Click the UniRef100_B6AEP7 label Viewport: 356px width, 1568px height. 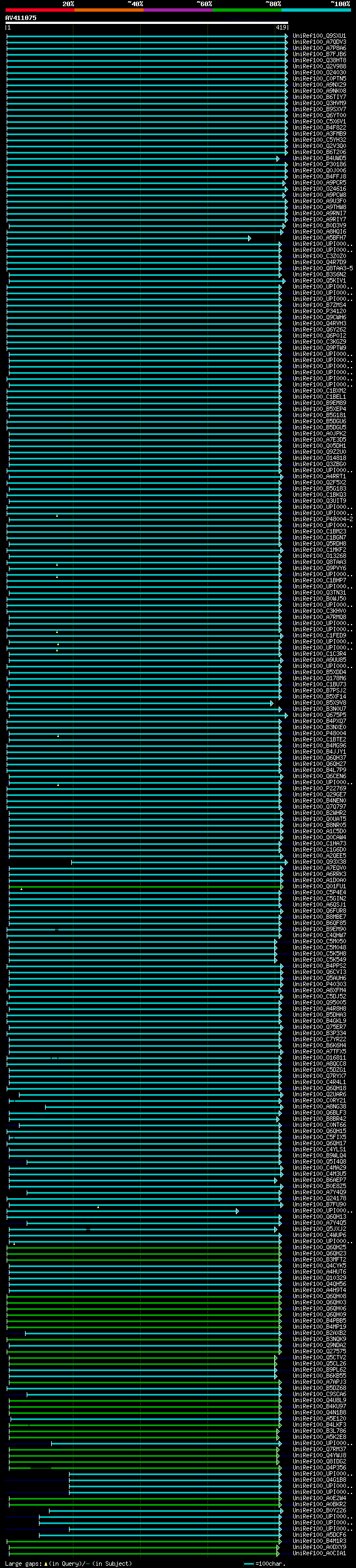click(x=319, y=1180)
